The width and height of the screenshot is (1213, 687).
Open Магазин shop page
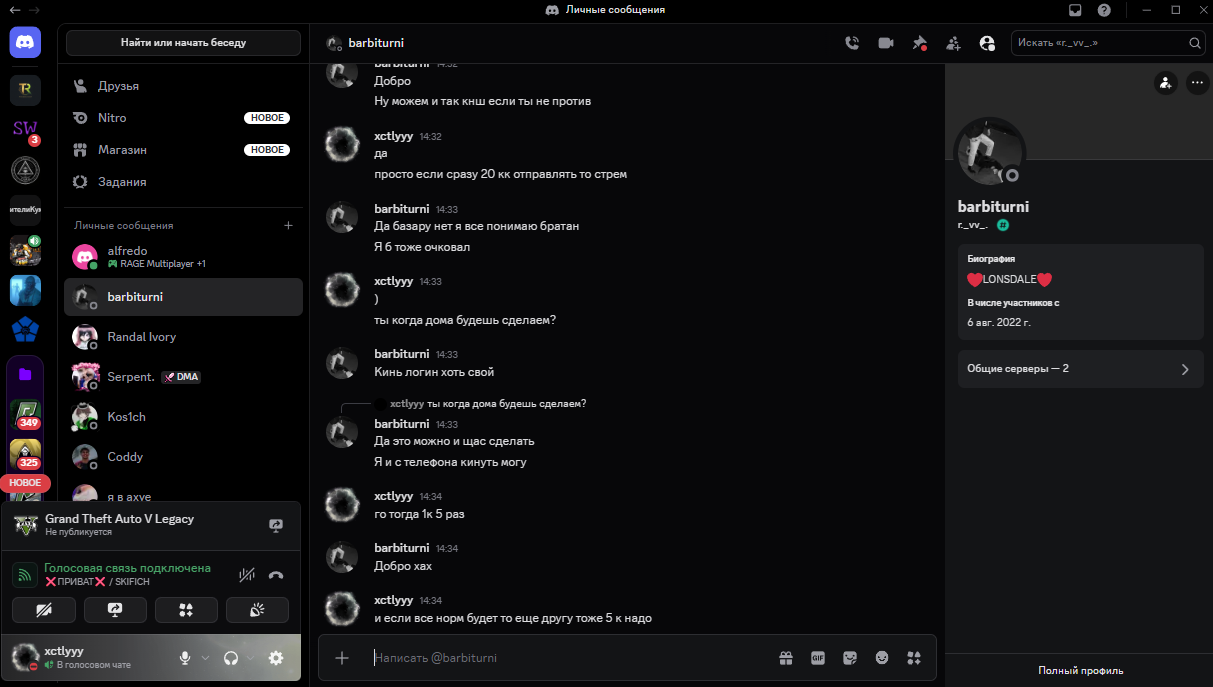pyautogui.click(x=183, y=150)
